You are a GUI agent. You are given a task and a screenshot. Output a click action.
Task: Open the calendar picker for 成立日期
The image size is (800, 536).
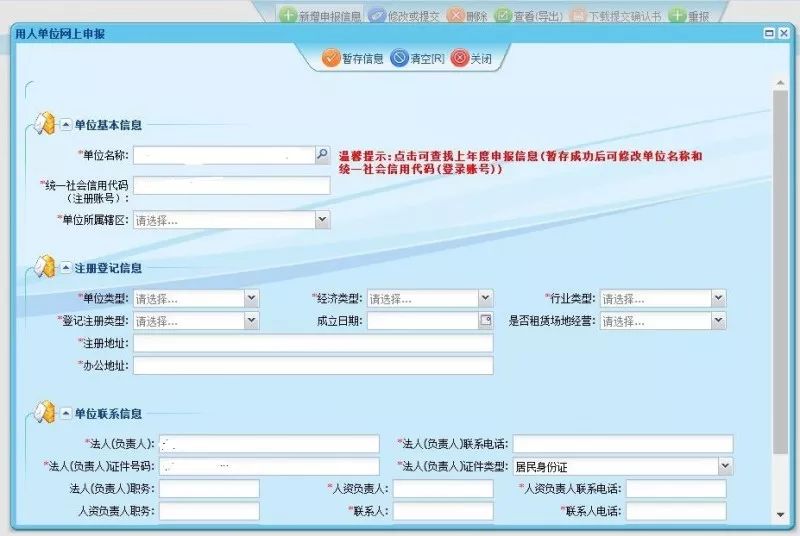[x=486, y=321]
